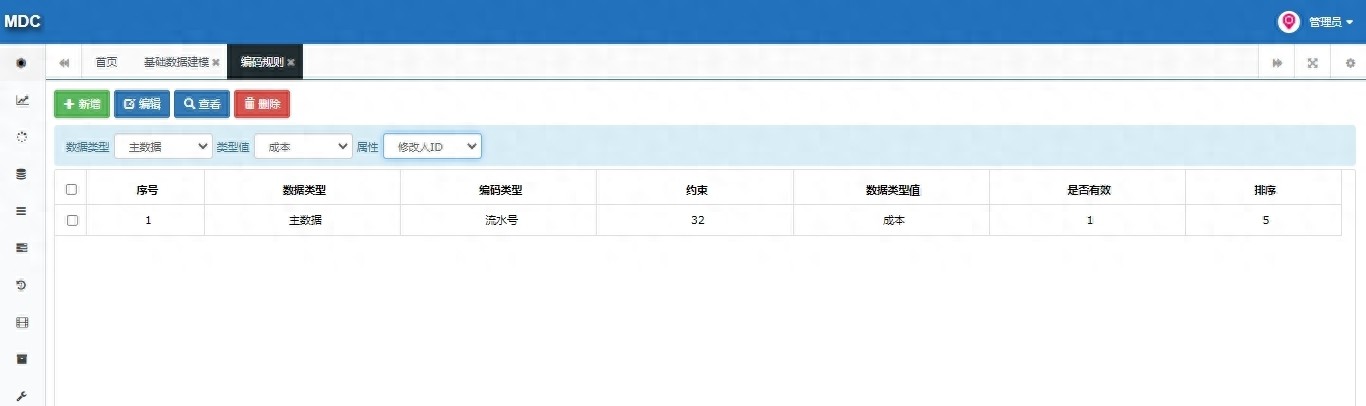Click the history clock icon in sidebar
Viewport: 1366px width, 406px height.
coord(22,285)
